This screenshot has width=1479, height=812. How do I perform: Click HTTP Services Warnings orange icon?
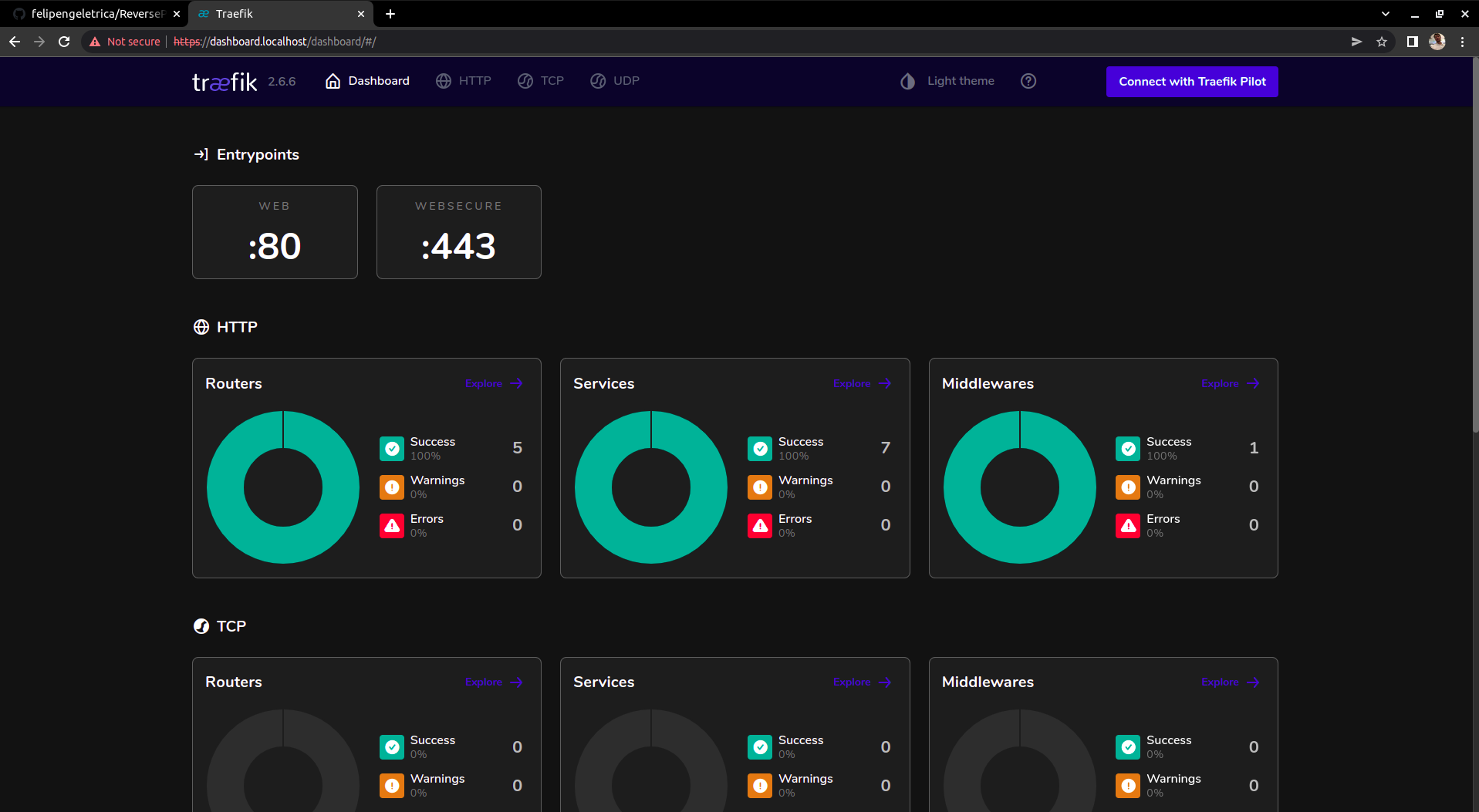point(760,487)
